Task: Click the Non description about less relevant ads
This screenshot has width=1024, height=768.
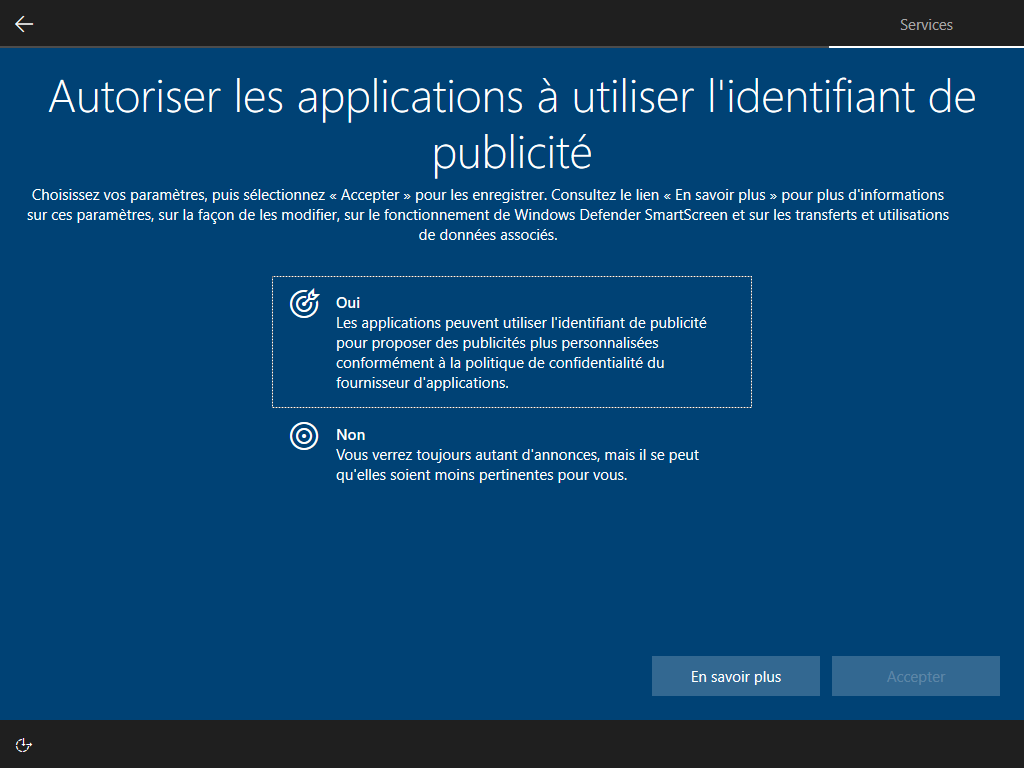Action: click(x=517, y=465)
